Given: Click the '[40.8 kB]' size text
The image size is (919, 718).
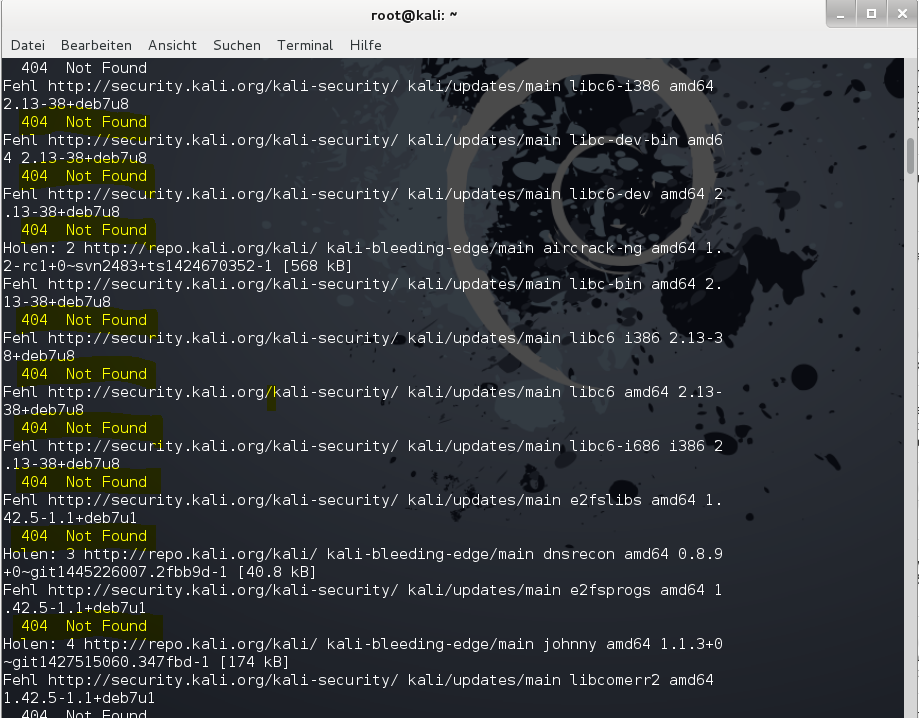Looking at the screenshot, I should pos(277,572).
